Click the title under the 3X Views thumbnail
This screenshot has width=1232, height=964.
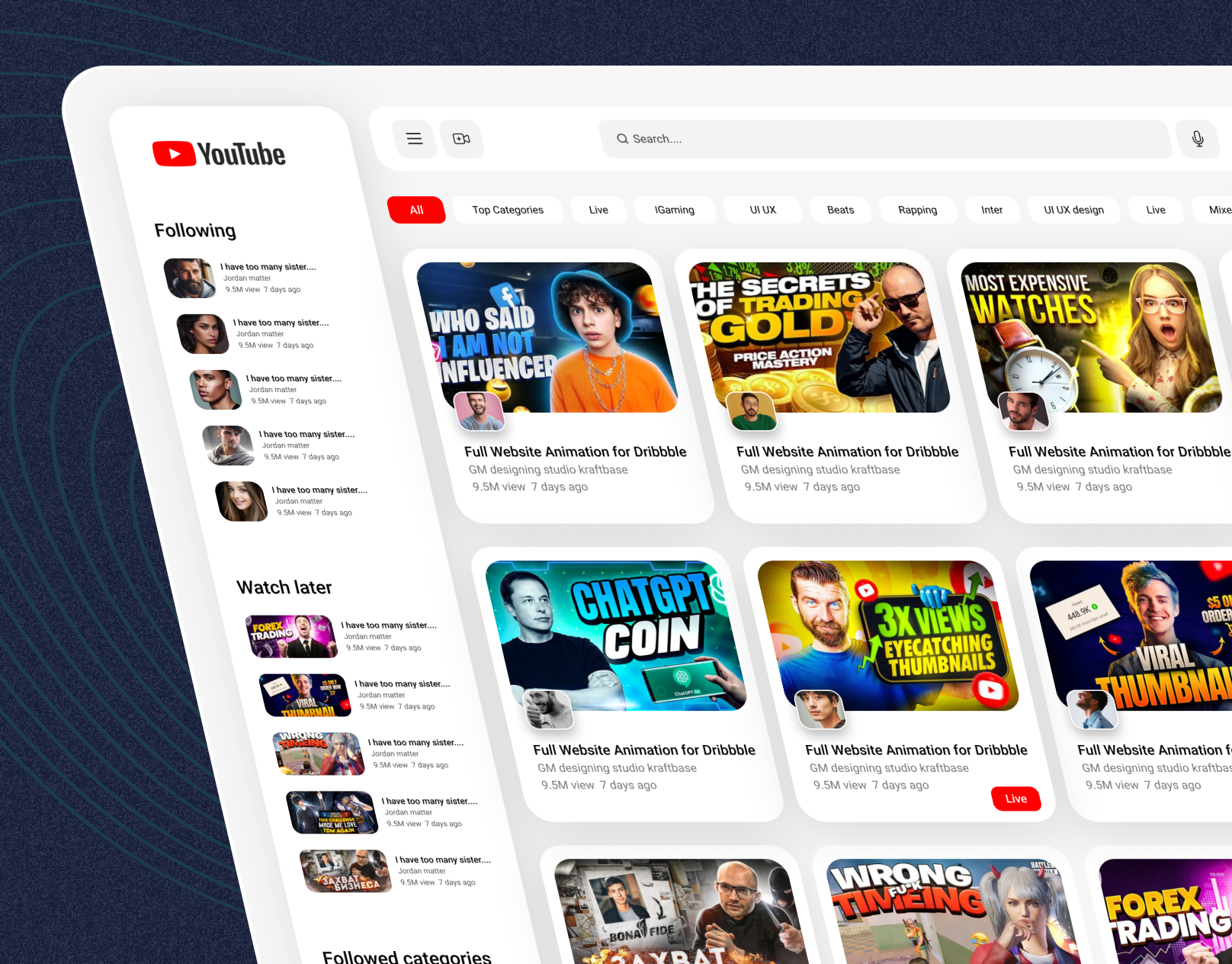coord(916,750)
